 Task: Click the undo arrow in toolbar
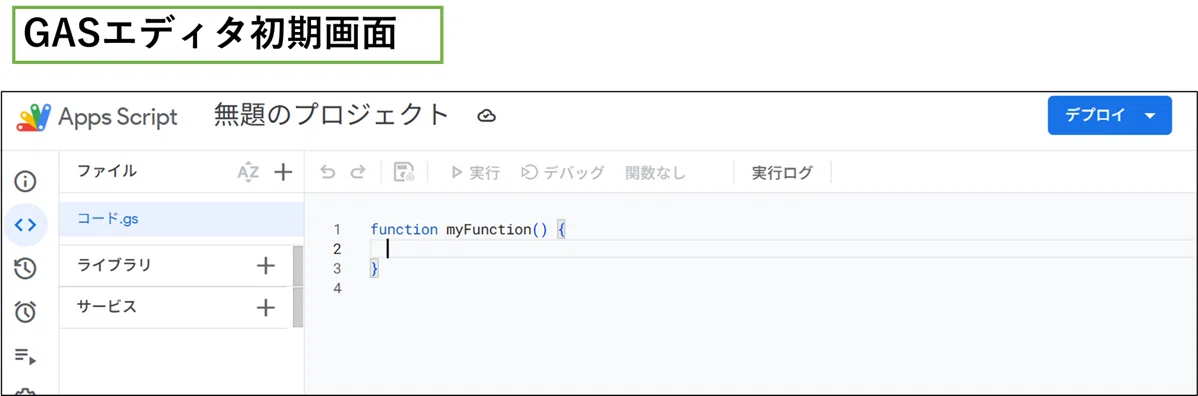tap(328, 173)
